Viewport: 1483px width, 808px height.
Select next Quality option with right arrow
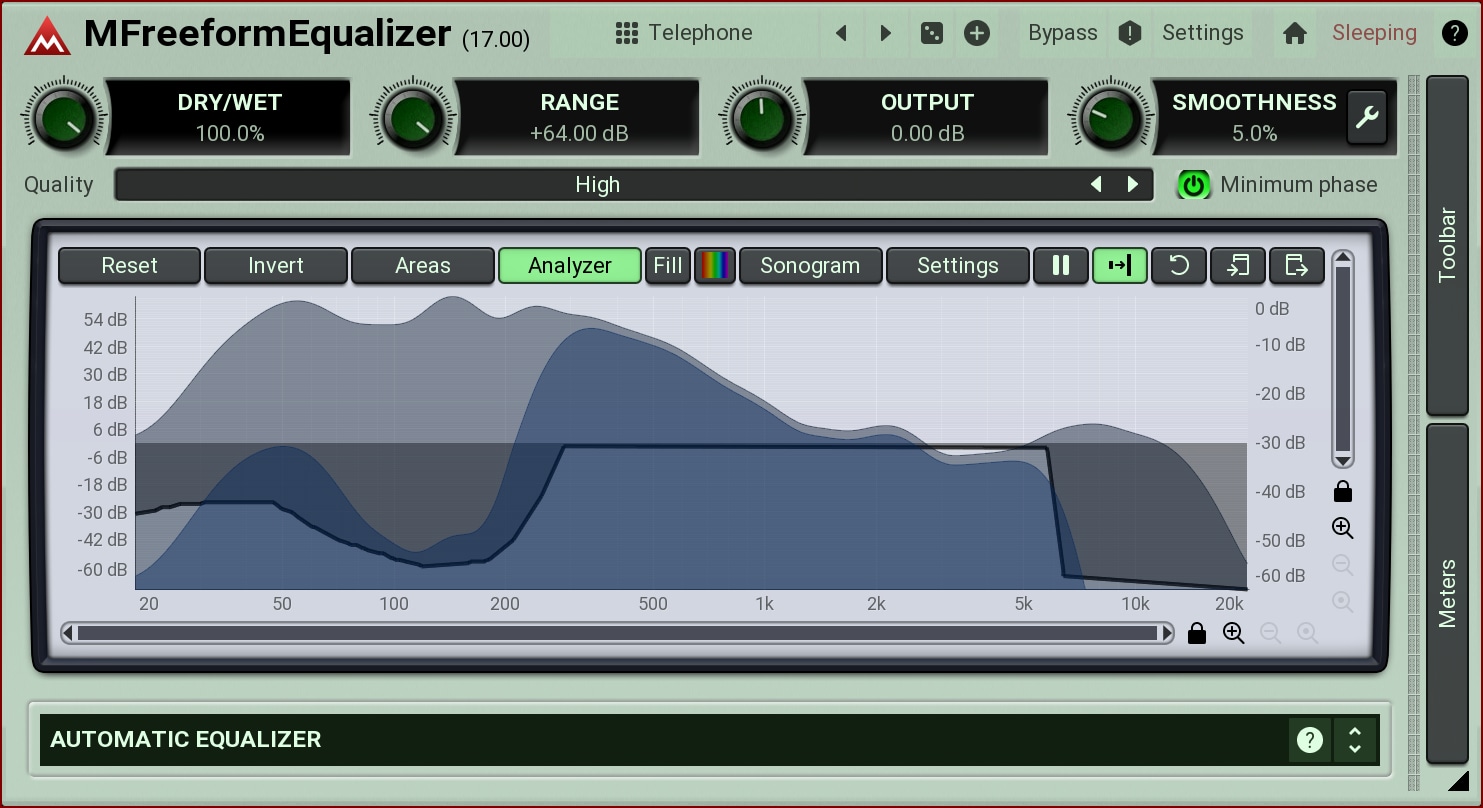click(1133, 185)
